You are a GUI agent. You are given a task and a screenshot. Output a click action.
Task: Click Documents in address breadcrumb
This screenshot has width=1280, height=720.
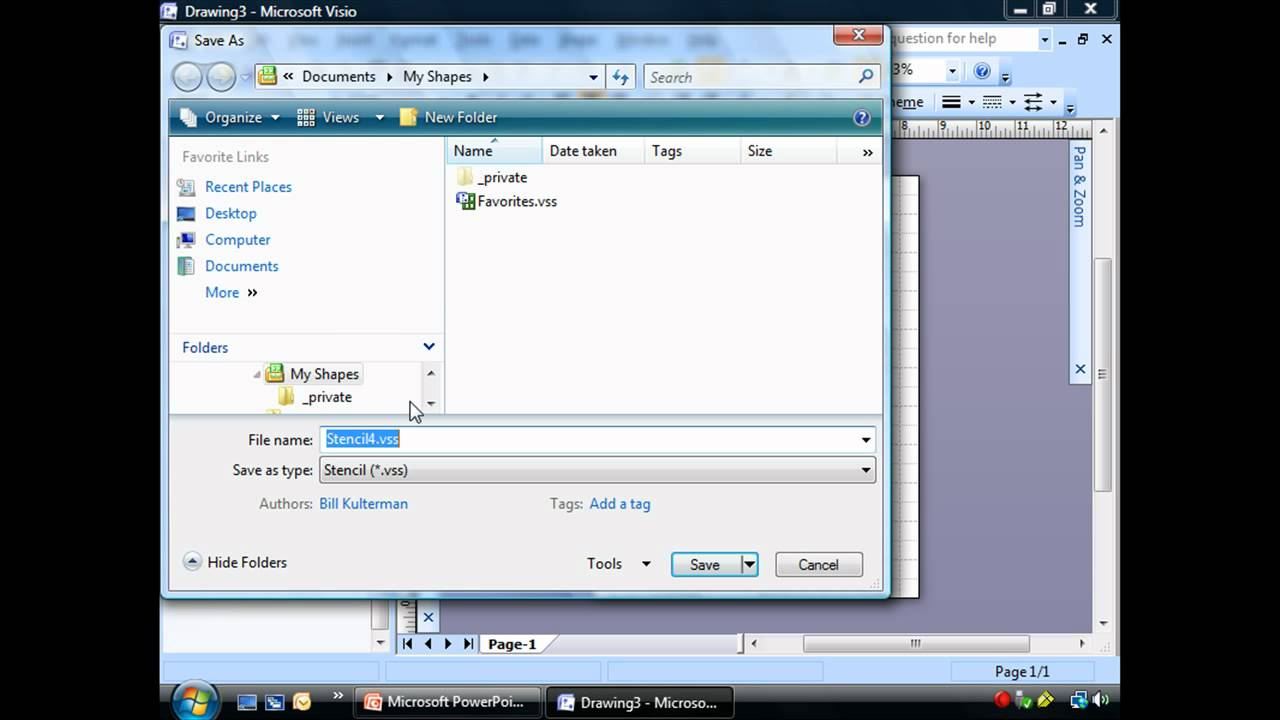[x=339, y=76]
